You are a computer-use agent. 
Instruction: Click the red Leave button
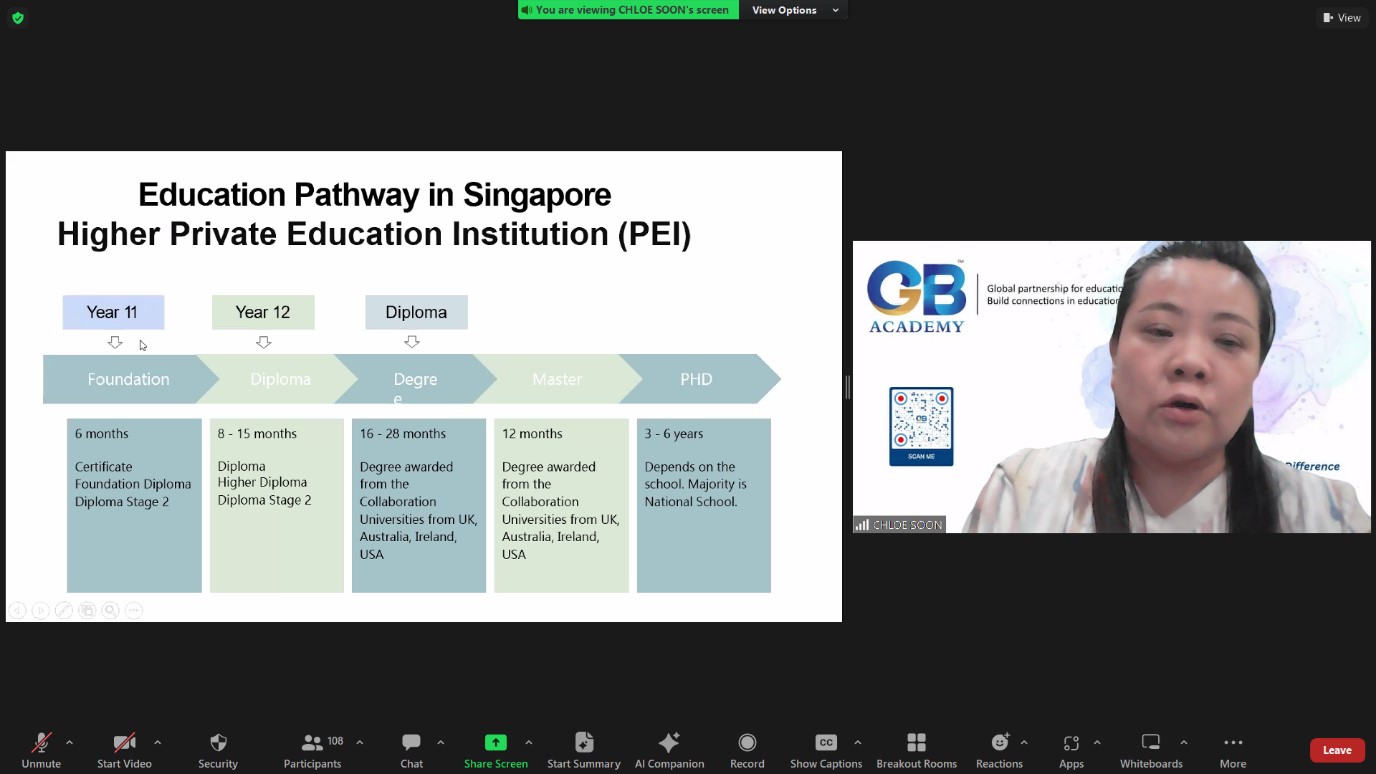tap(1337, 750)
